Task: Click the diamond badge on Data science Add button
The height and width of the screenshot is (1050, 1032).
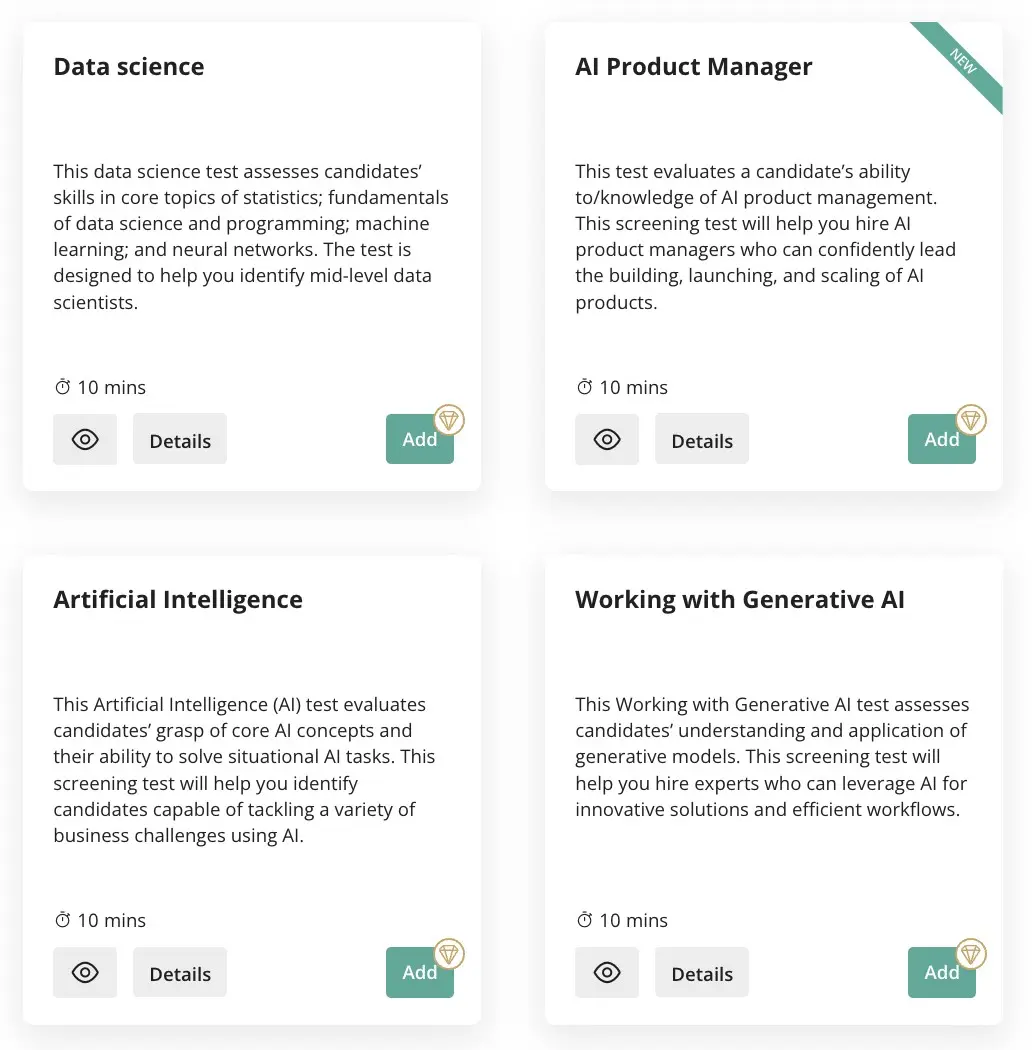Action: [x=448, y=420]
